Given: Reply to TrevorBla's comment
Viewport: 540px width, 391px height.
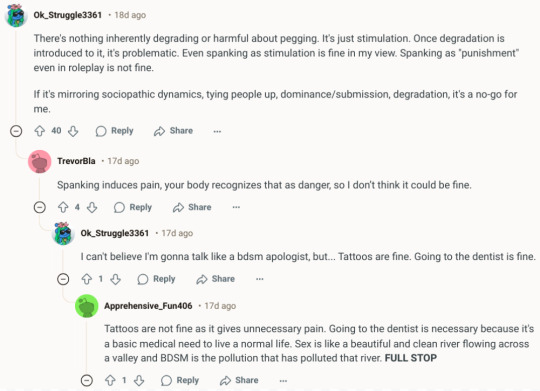Looking at the screenshot, I should pyautogui.click(x=133, y=207).
